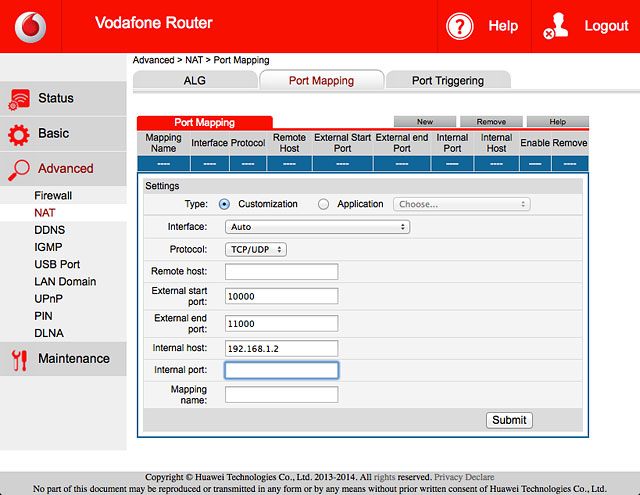Open the Basic menu section
Viewport: 640px width, 495px height.
(x=63, y=134)
